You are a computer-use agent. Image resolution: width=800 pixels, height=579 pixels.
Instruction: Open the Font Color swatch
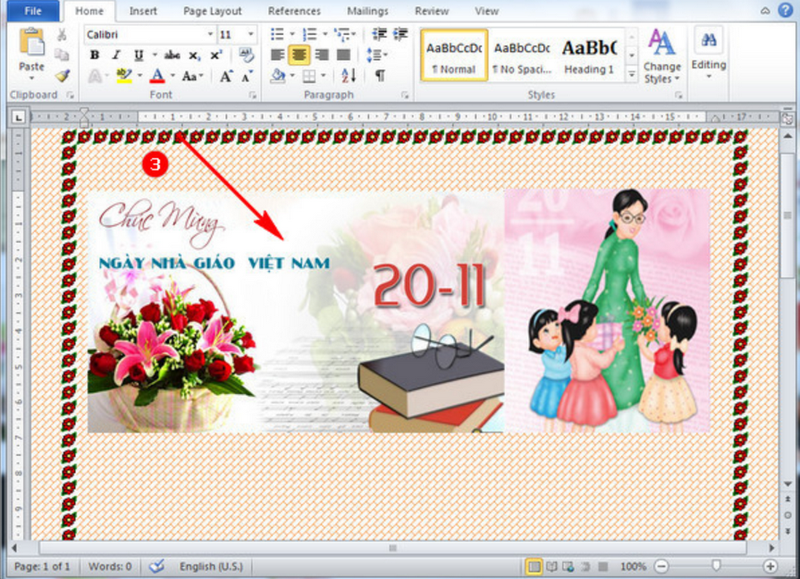(x=157, y=72)
